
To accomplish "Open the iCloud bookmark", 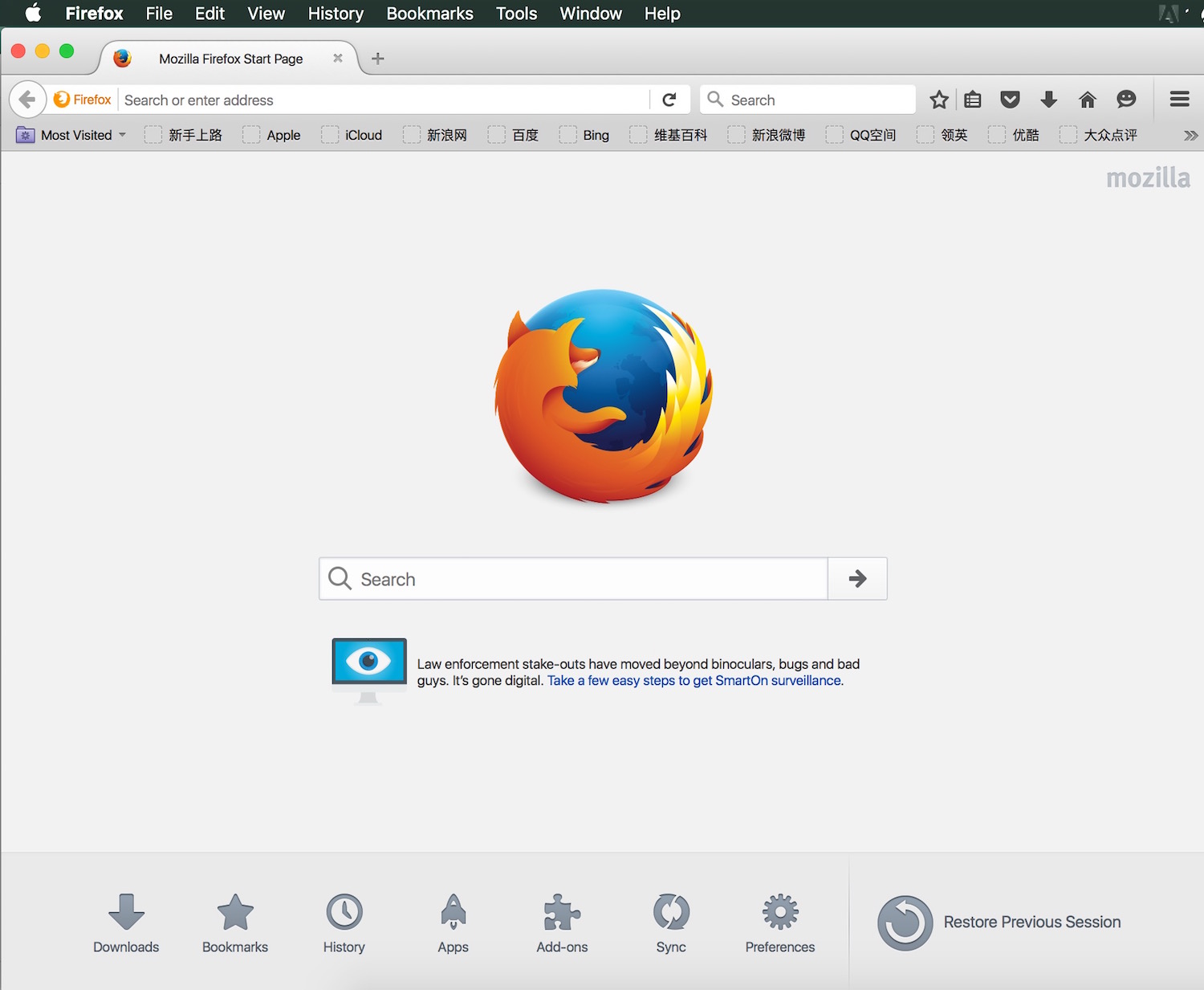I will point(352,135).
